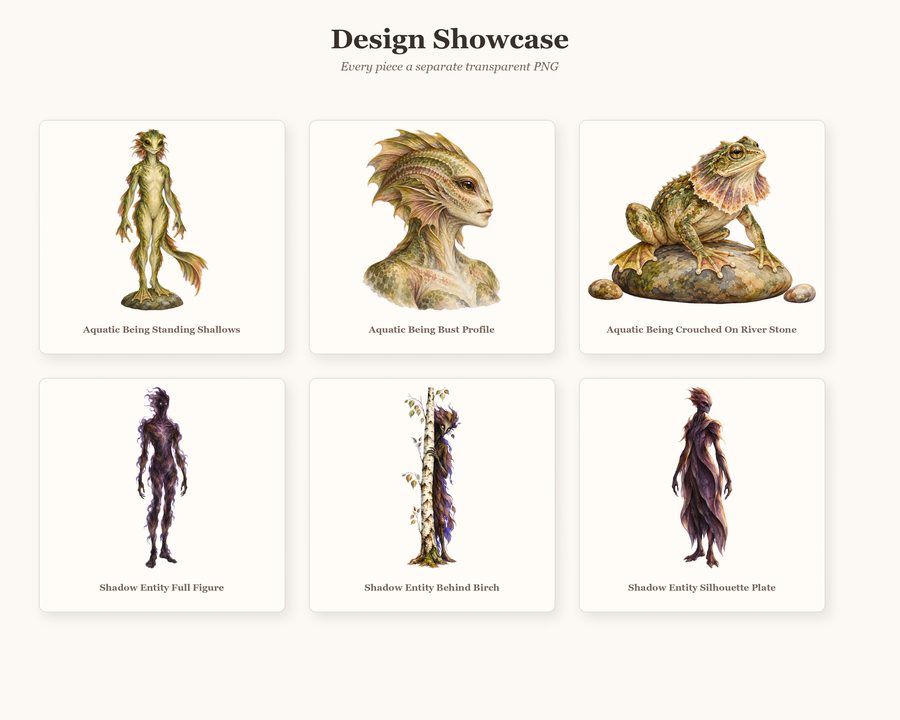Click the 'Every piece a separate transparent PNG' subtitle
900x720 pixels.
point(449,67)
